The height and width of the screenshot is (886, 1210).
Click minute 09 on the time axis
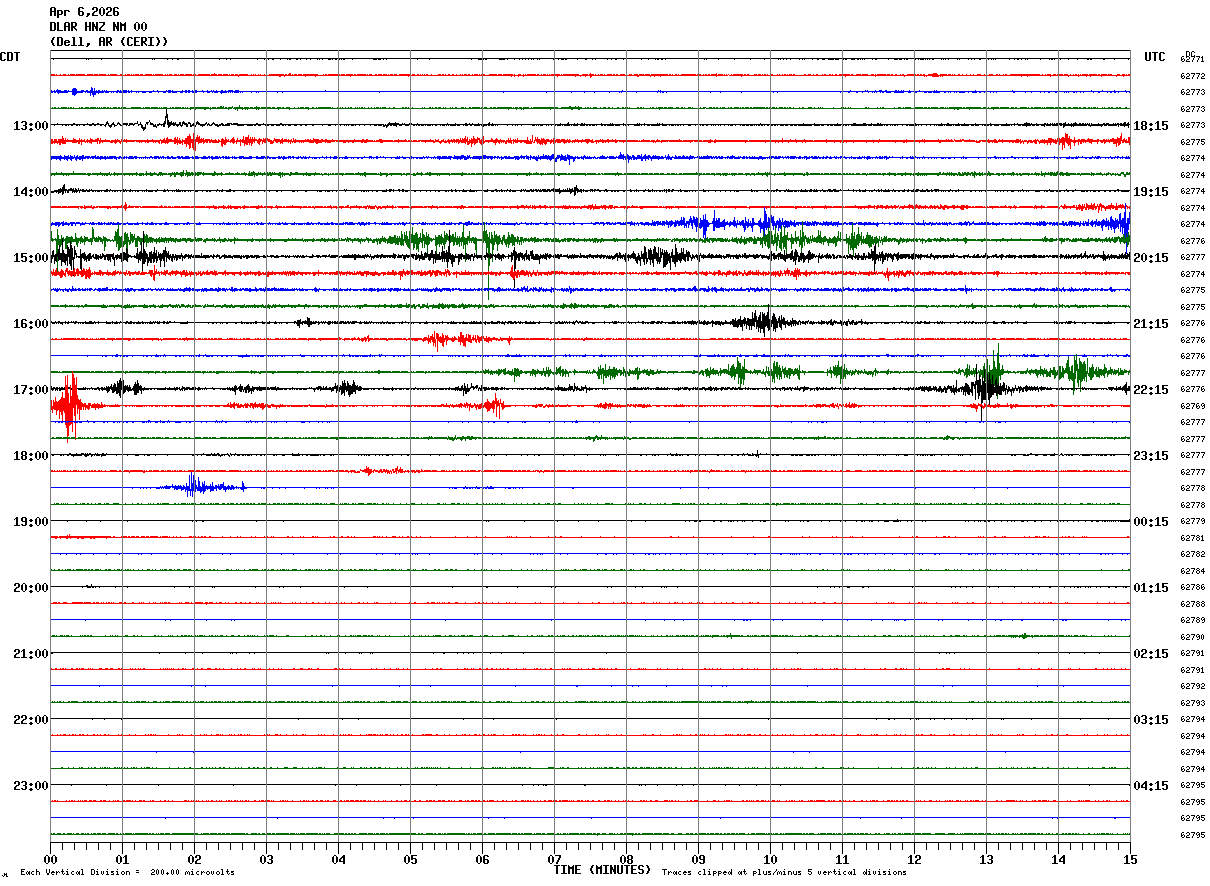coord(699,859)
